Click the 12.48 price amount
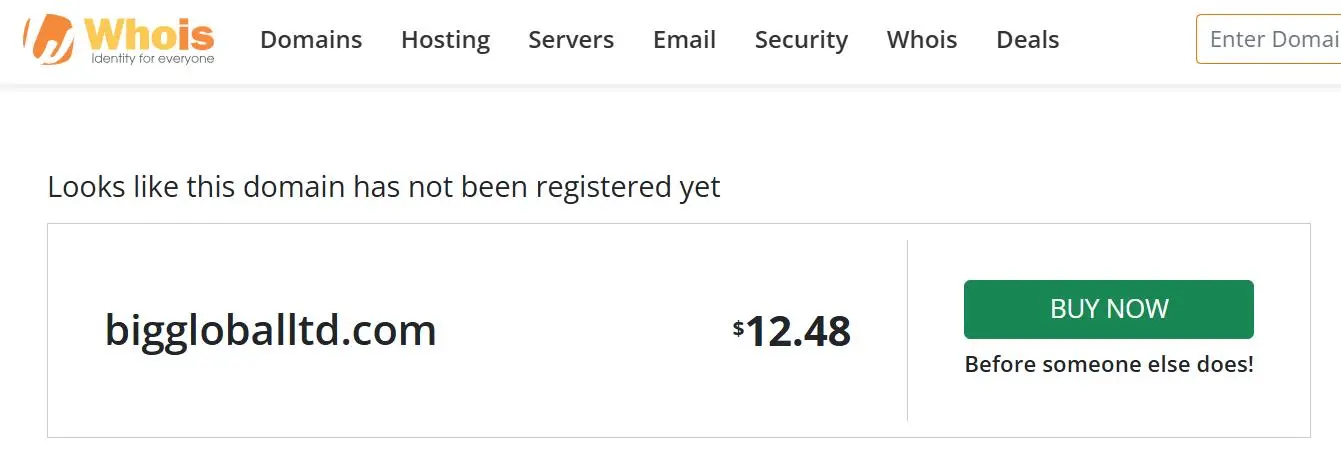1341x453 pixels. point(798,331)
